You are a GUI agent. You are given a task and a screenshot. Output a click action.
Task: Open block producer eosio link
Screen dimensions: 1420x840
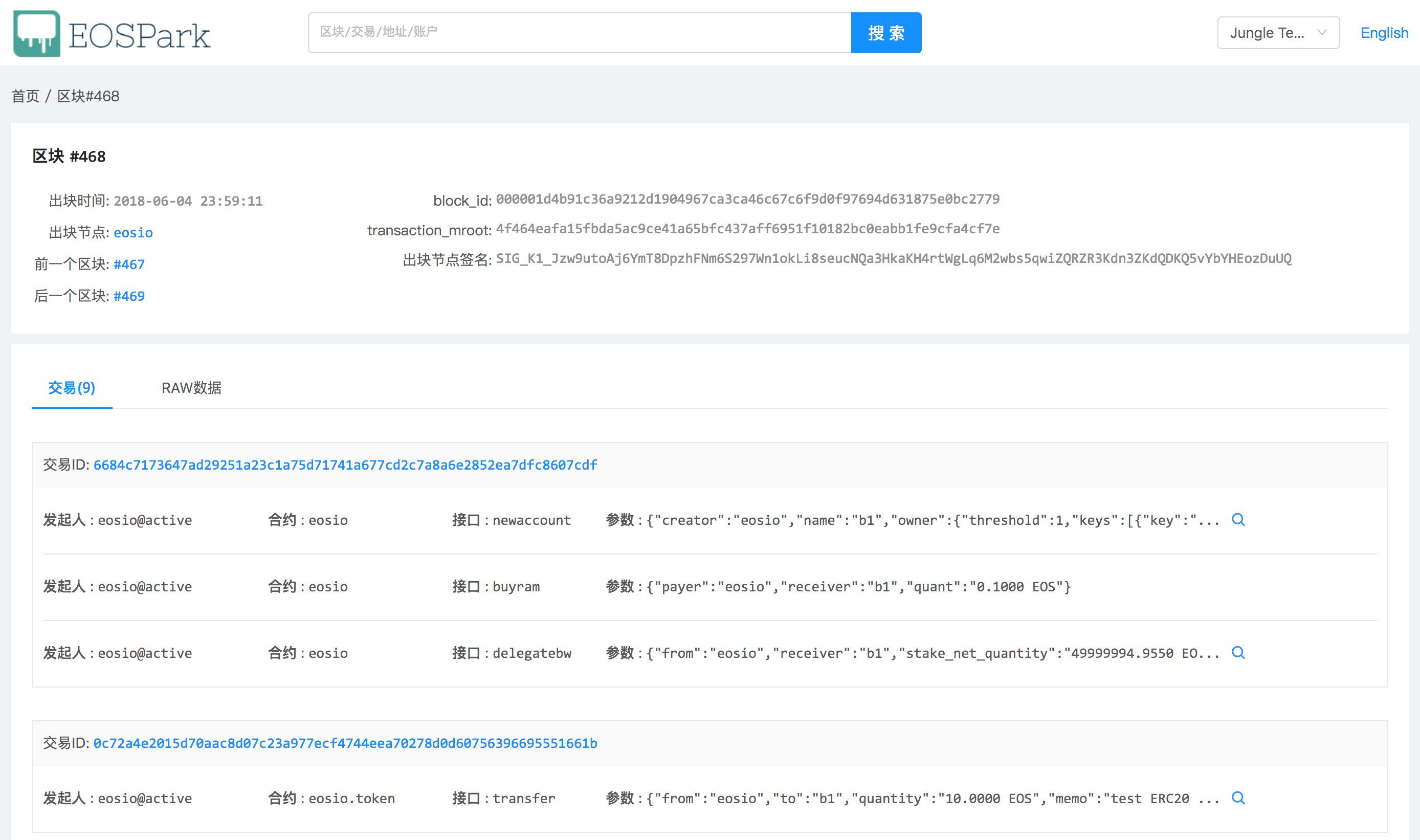click(133, 233)
